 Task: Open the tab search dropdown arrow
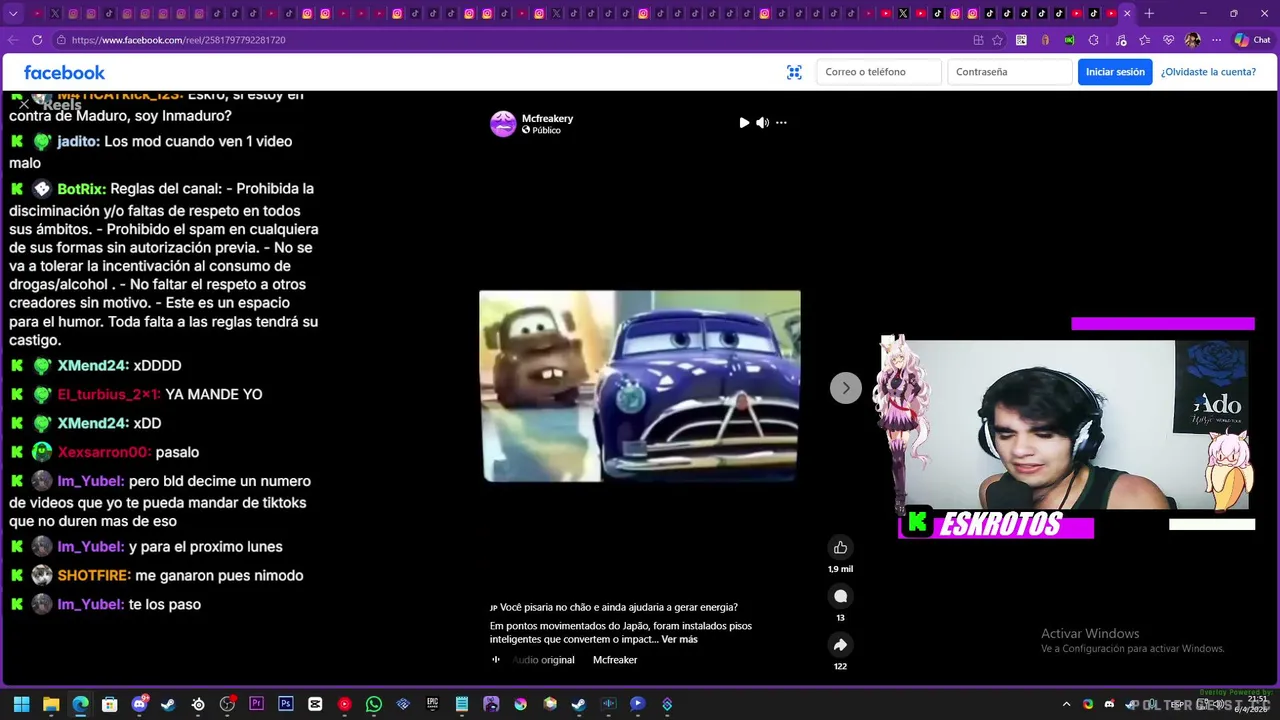13,13
